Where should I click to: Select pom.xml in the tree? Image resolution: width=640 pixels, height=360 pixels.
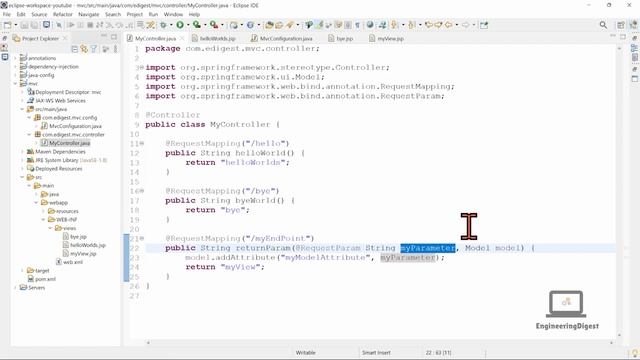pos(42,279)
